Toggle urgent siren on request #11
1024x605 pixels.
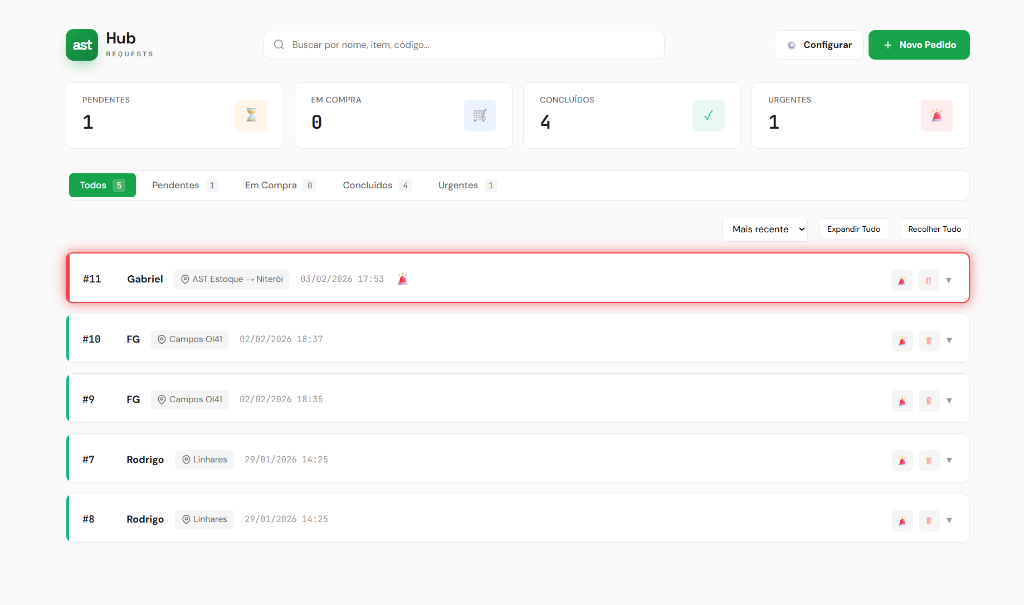tap(902, 280)
